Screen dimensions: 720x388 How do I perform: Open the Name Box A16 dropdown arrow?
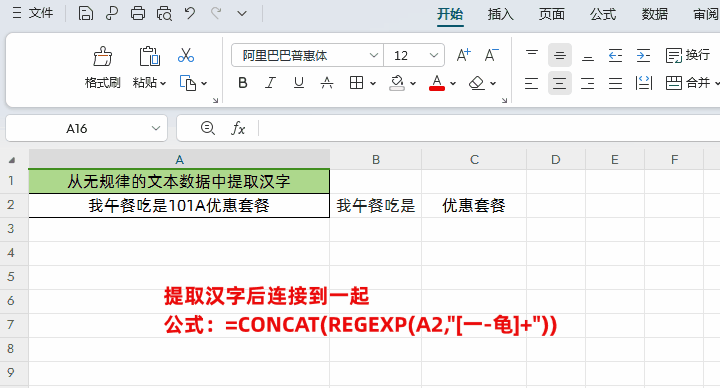pyautogui.click(x=156, y=128)
